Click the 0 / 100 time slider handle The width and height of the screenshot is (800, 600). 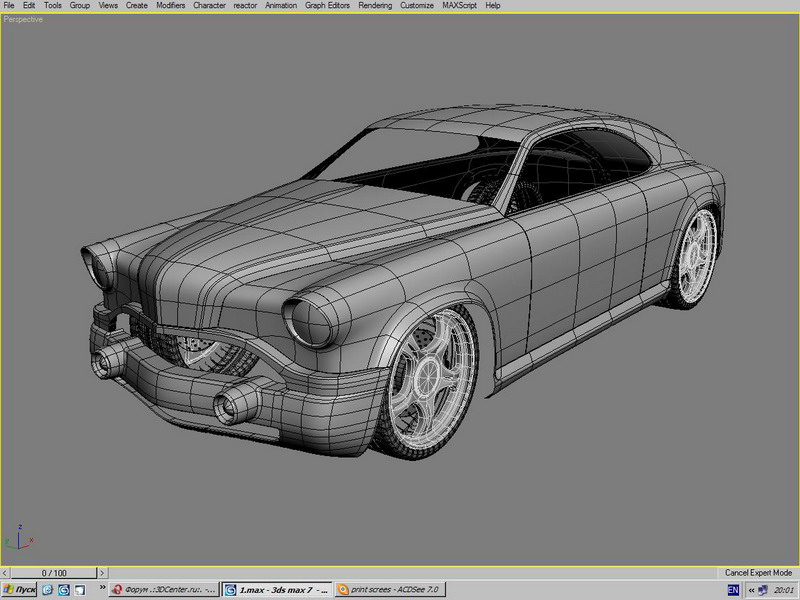point(54,573)
